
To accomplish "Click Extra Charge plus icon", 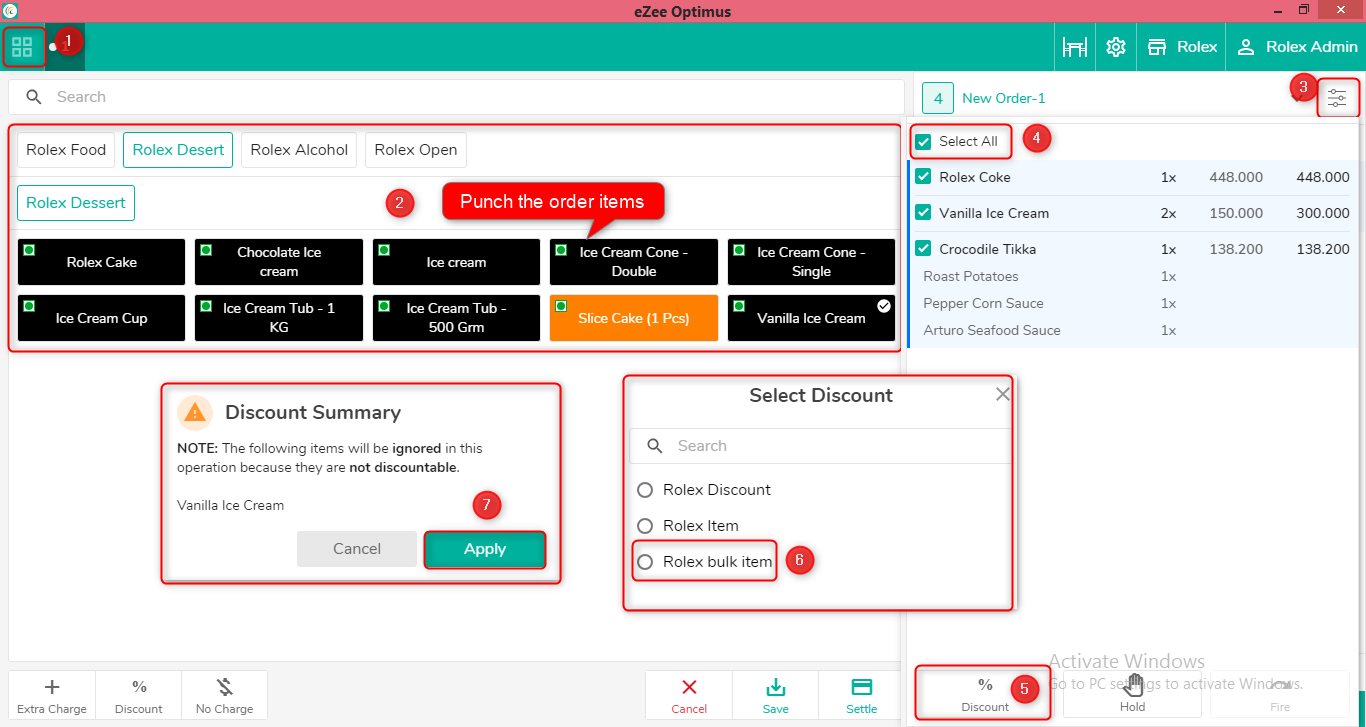I will pos(52,687).
